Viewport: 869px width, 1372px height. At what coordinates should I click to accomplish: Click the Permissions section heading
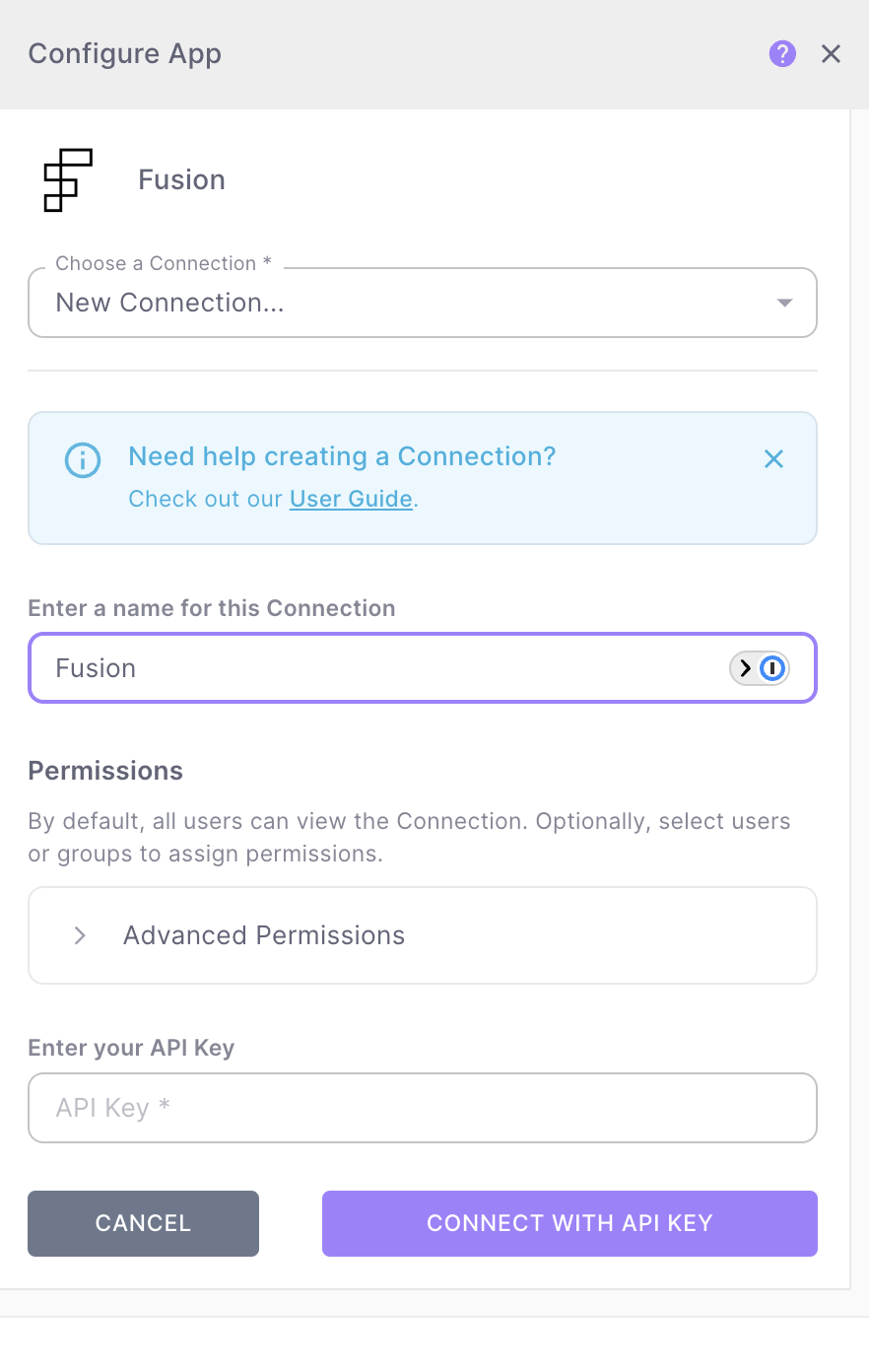pyautogui.click(x=105, y=771)
